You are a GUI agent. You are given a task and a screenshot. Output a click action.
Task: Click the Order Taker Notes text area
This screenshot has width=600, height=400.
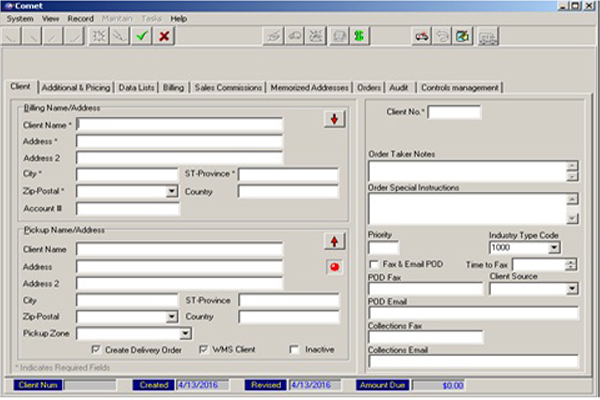click(x=468, y=171)
